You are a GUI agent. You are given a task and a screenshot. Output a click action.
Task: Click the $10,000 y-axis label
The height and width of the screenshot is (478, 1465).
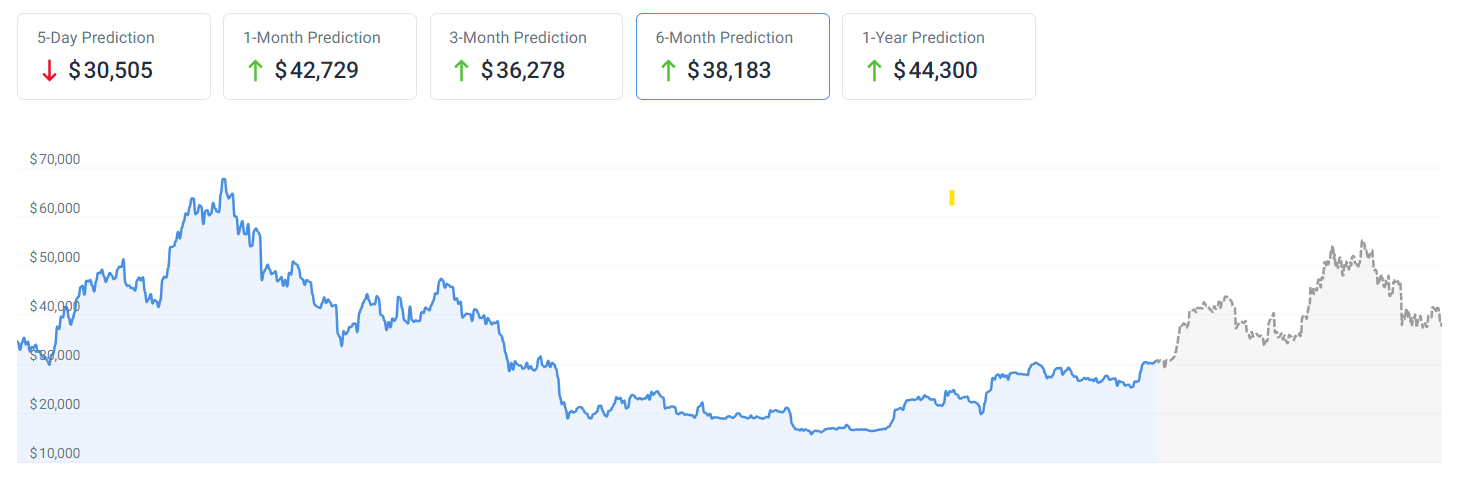pyautogui.click(x=55, y=453)
